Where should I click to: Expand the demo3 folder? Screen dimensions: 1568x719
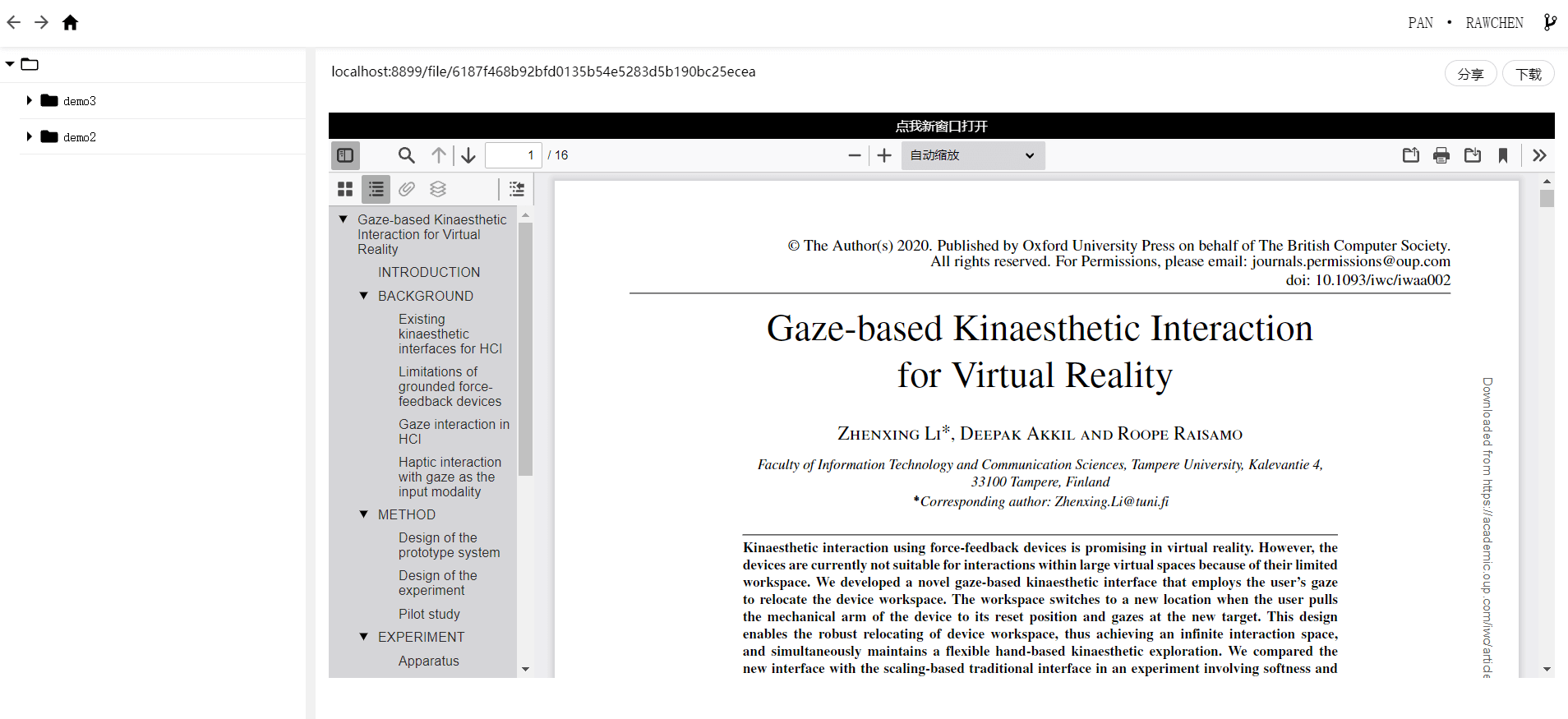[x=29, y=100]
